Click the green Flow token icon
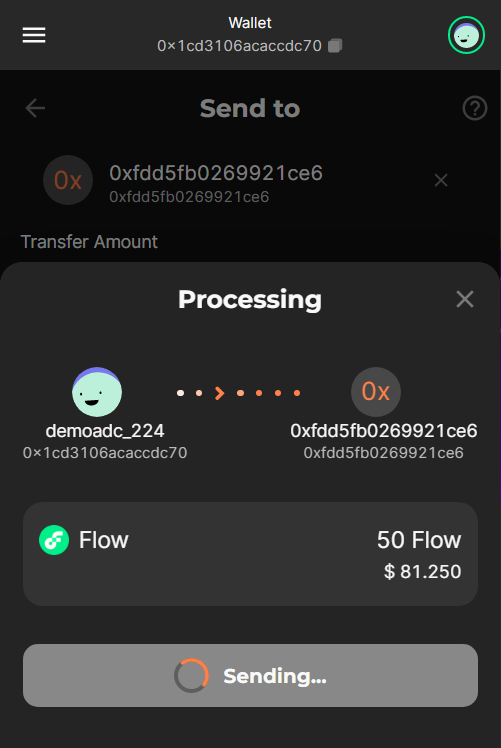The image size is (501, 748). [54, 540]
